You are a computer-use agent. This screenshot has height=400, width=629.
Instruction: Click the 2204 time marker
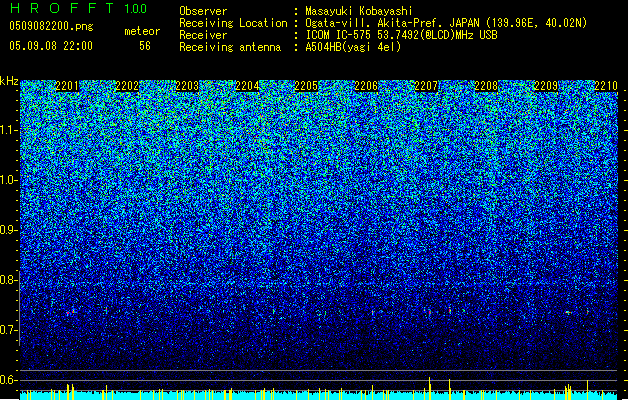pyautogui.click(x=247, y=86)
